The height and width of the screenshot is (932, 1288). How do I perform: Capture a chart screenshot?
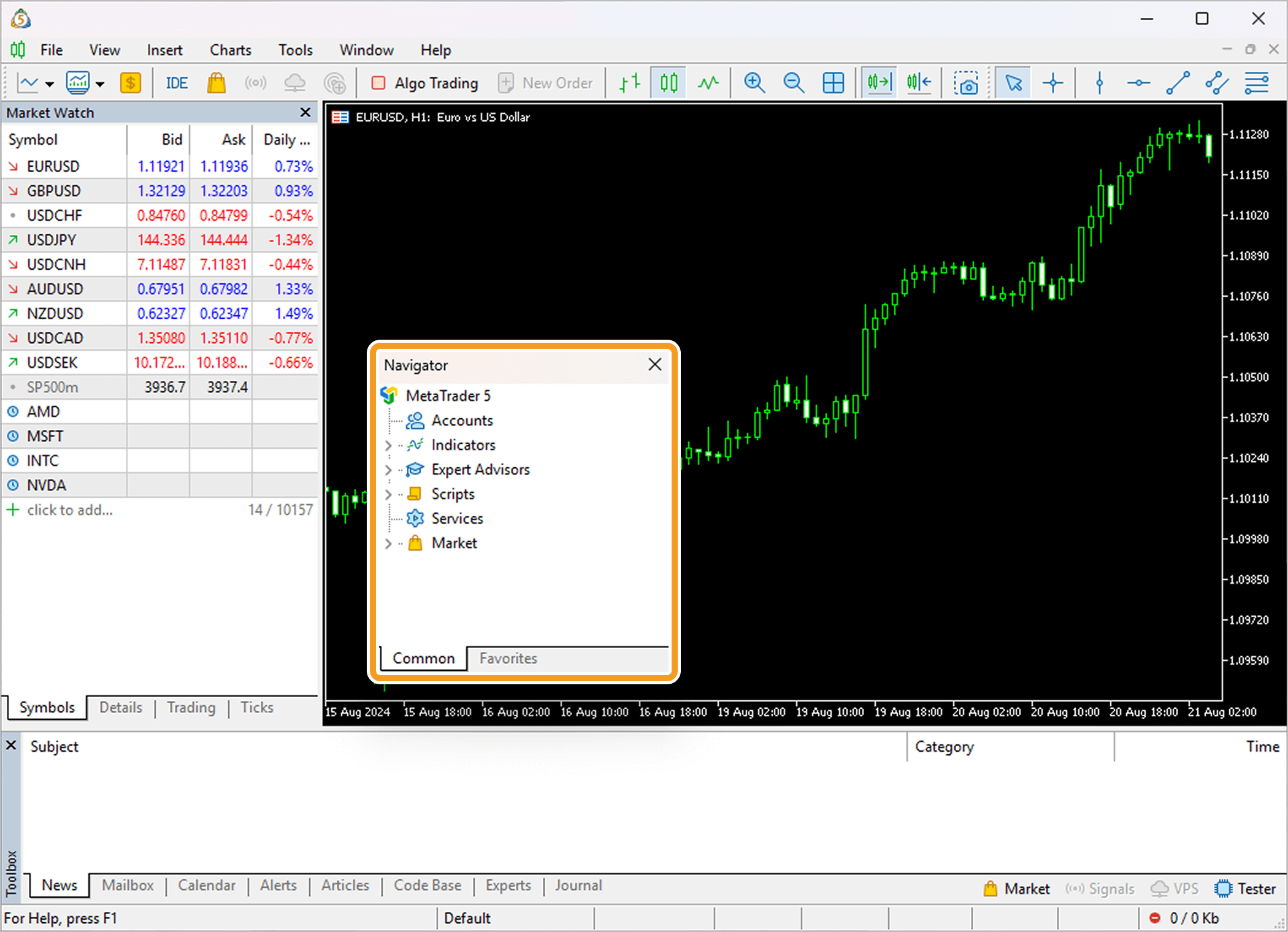(967, 82)
